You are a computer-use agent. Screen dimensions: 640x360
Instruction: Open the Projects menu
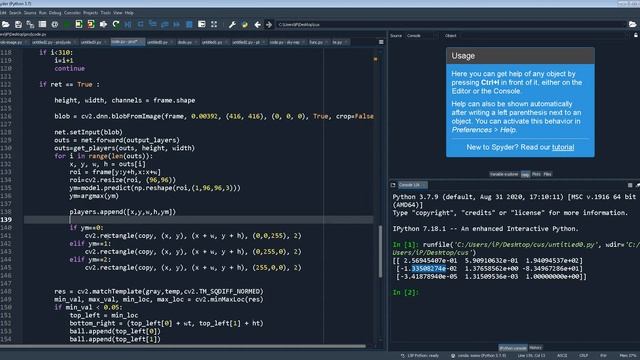tap(91, 13)
